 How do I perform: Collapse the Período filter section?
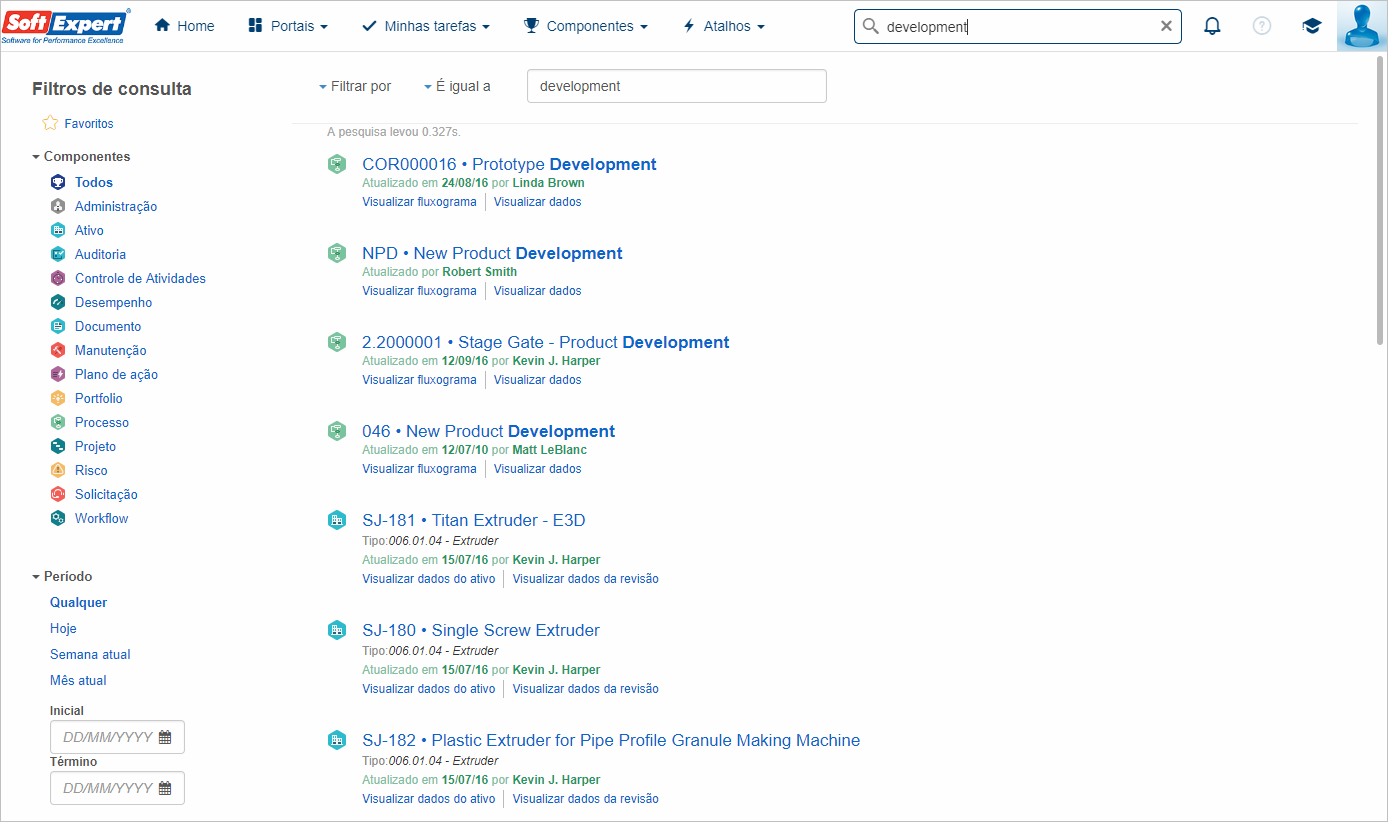coord(62,576)
